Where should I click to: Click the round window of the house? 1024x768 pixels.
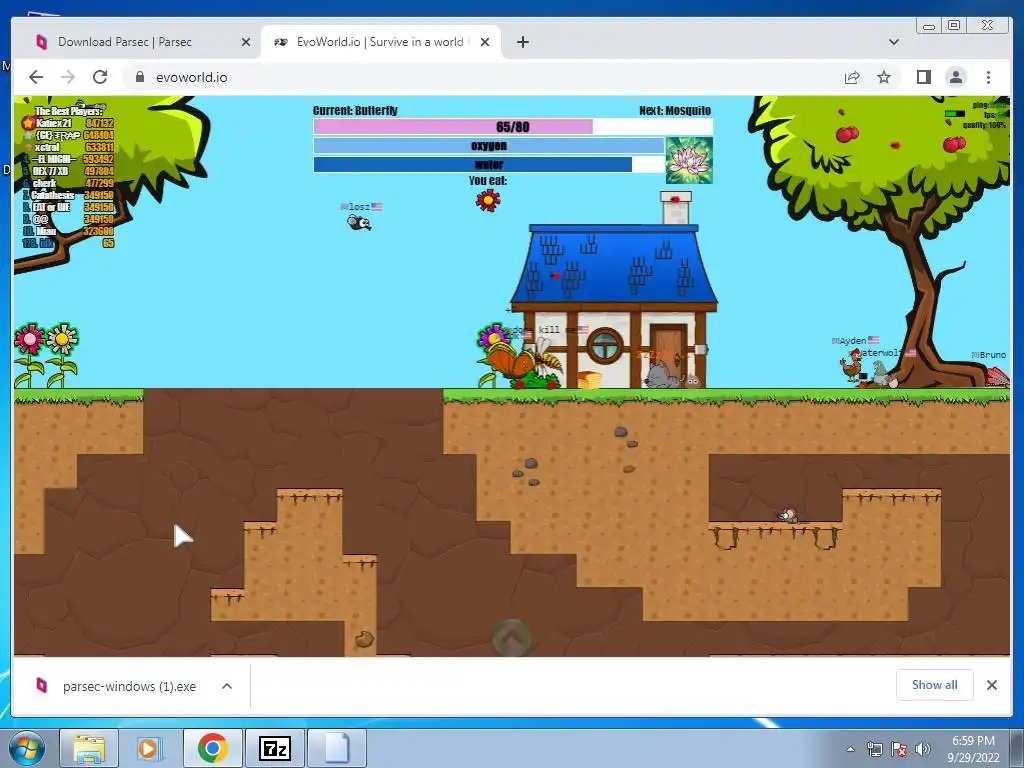pos(605,345)
